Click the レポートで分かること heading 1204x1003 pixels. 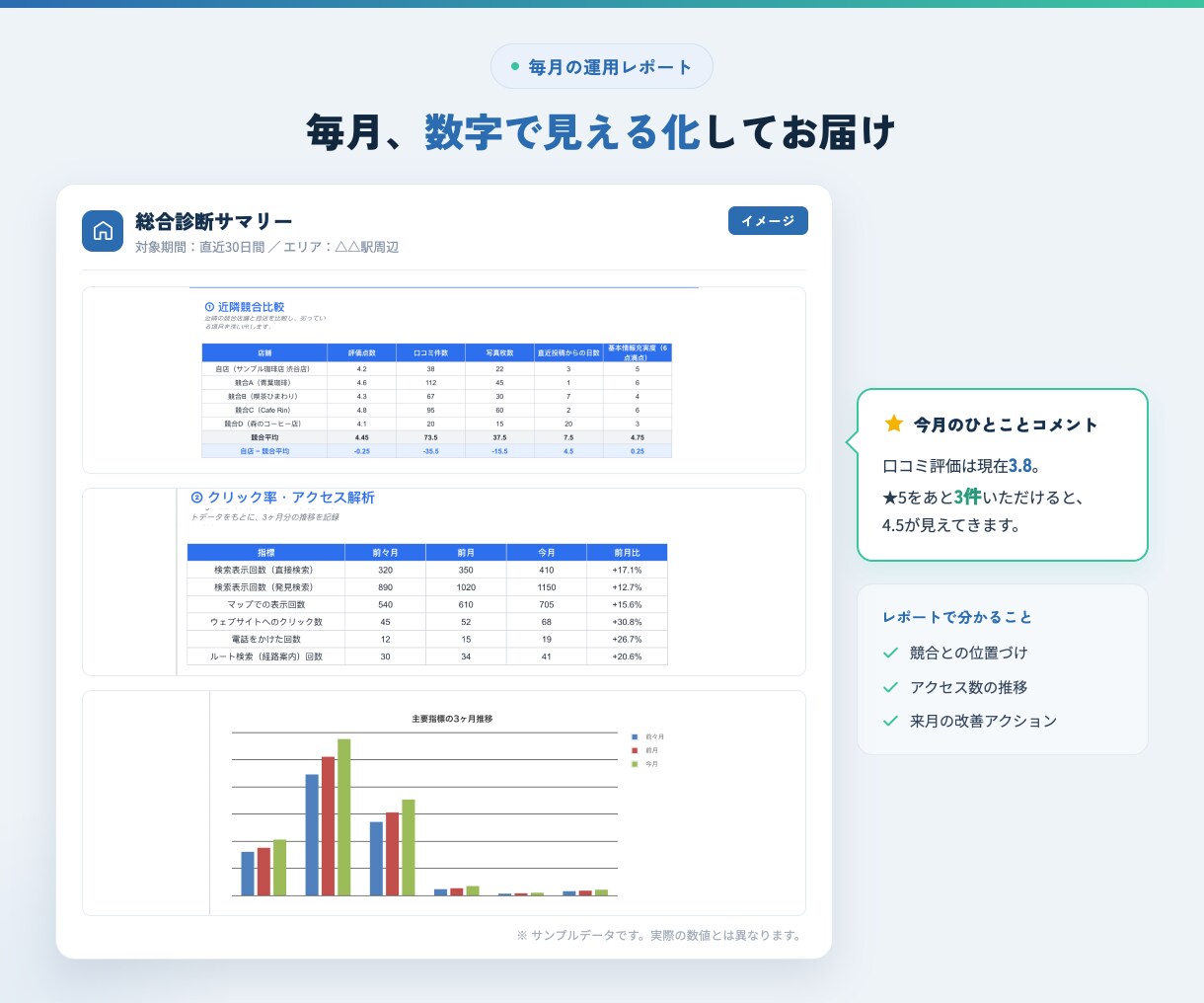coord(957,617)
